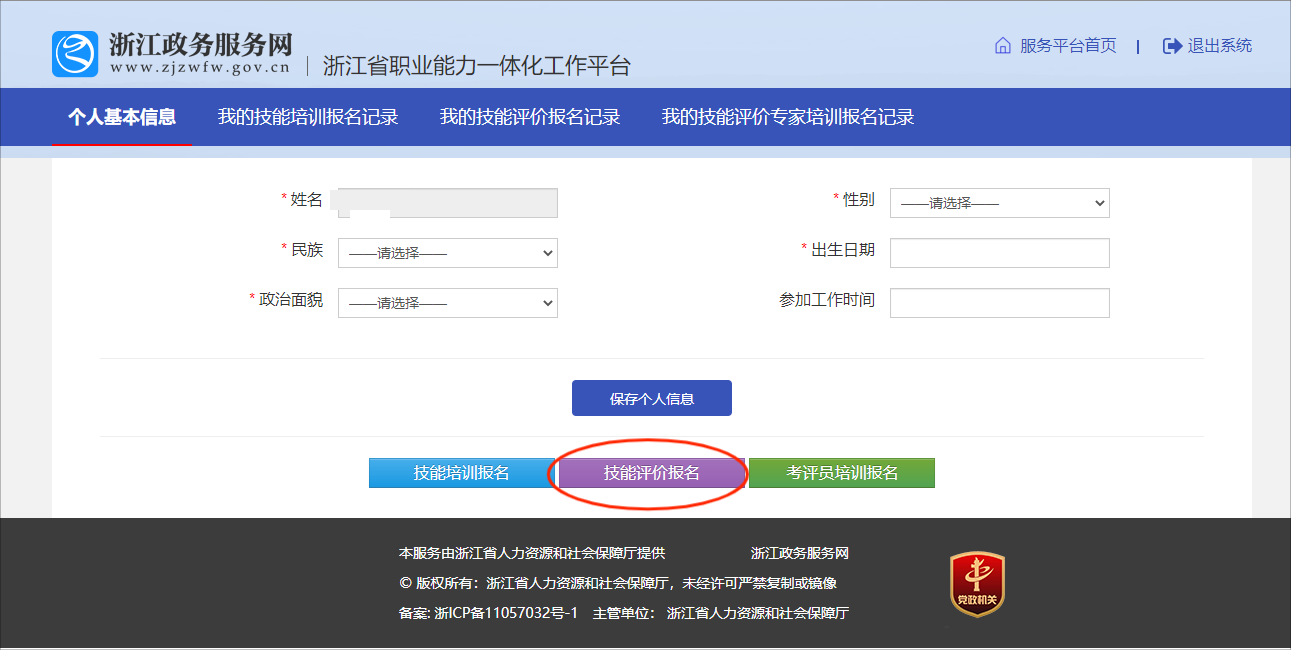Click the purple 技能评价报名 button
The image size is (1291, 650).
point(651,473)
